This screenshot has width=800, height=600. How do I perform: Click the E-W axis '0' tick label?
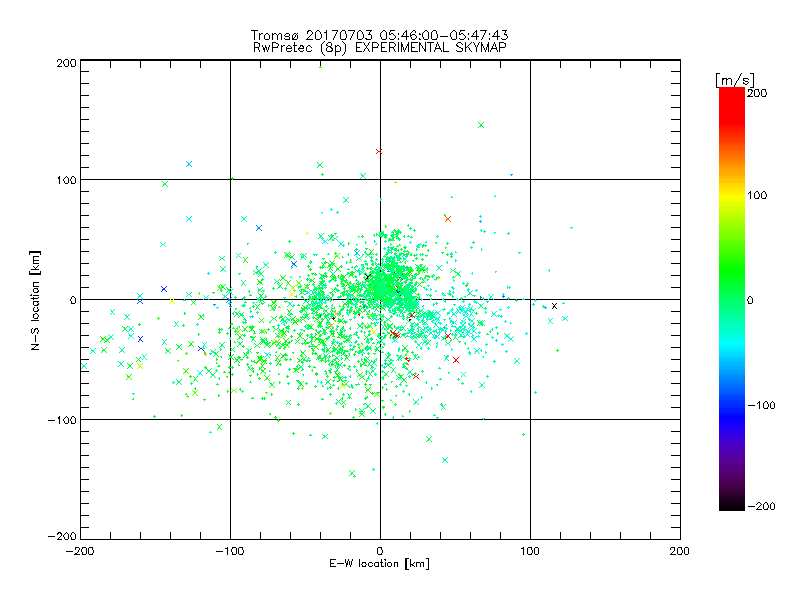click(380, 551)
